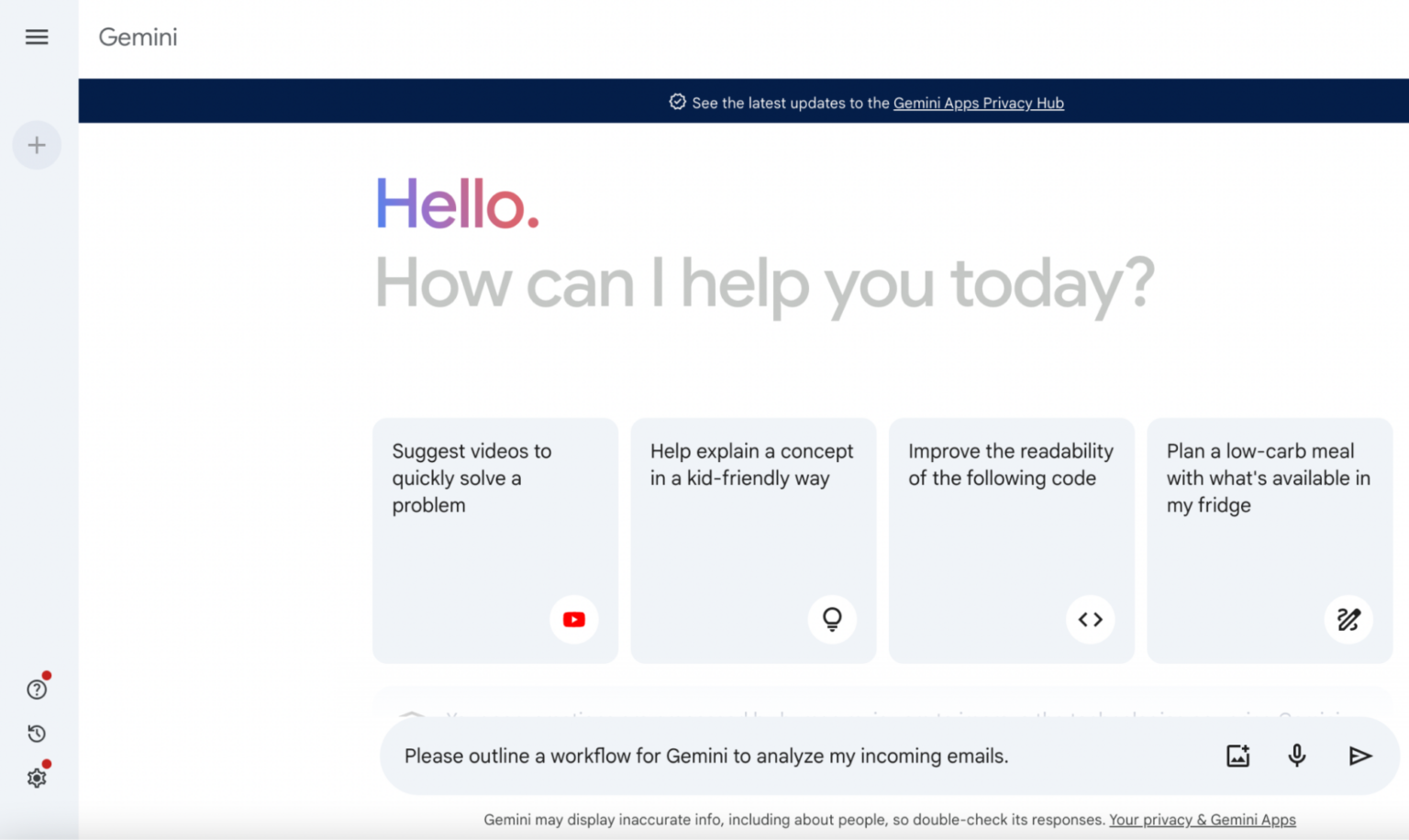The image size is (1409, 840).
Task: Open the Gemini Apps Privacy Hub link
Action: click(979, 103)
